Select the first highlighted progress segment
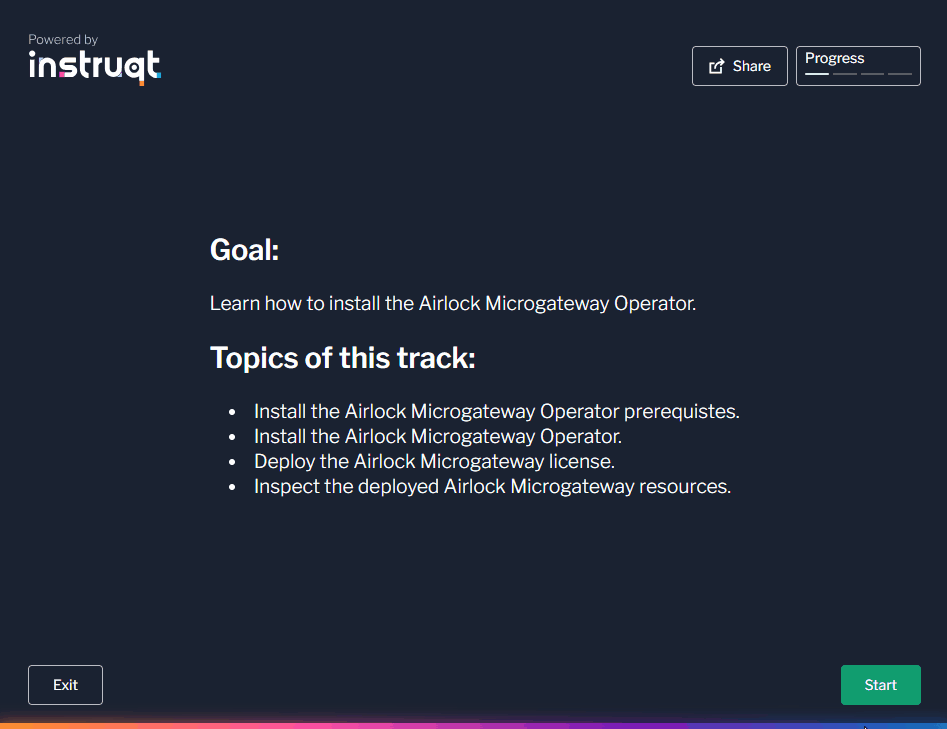947x729 pixels. [817, 74]
